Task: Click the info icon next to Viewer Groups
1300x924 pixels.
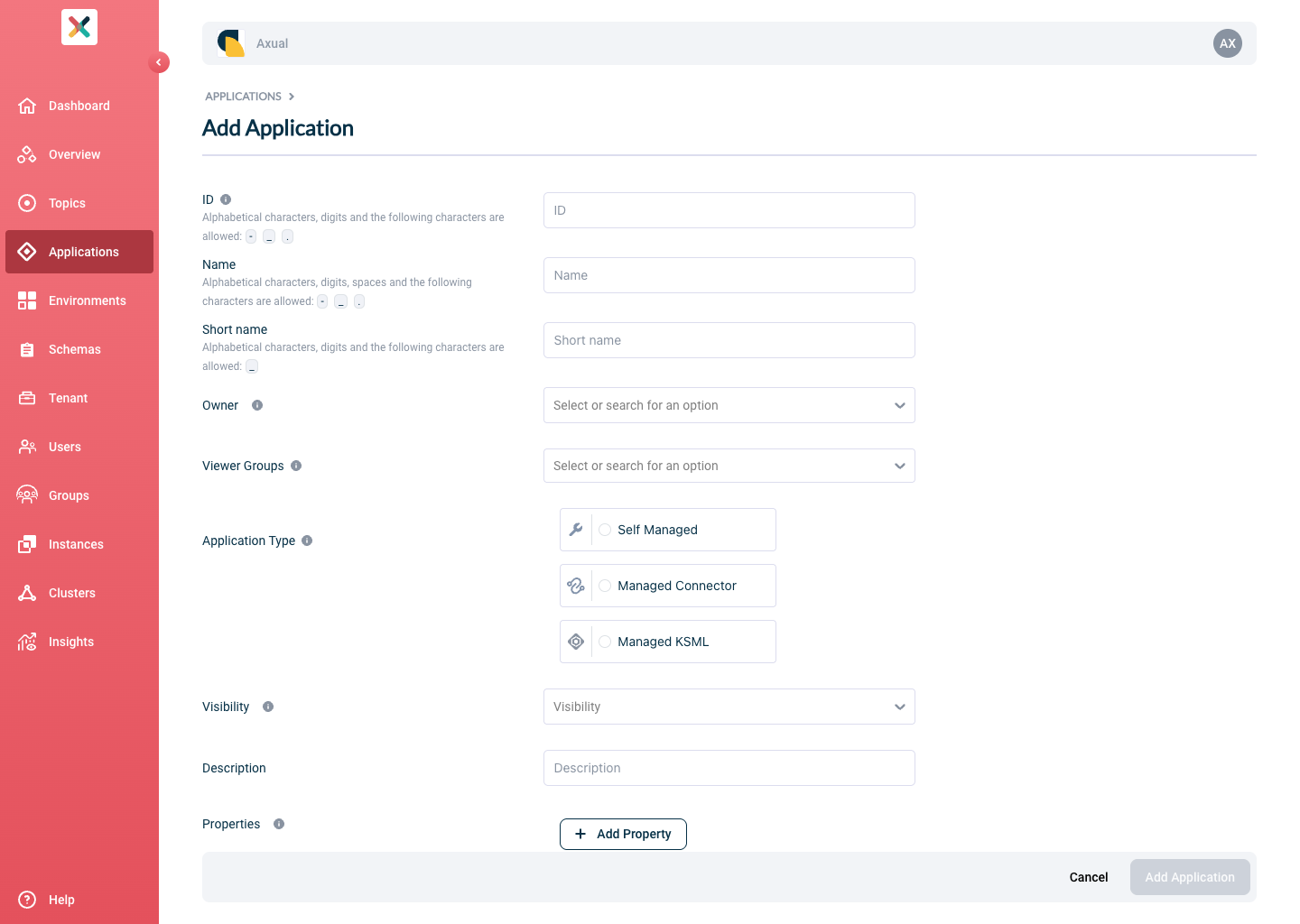Action: [x=296, y=466]
